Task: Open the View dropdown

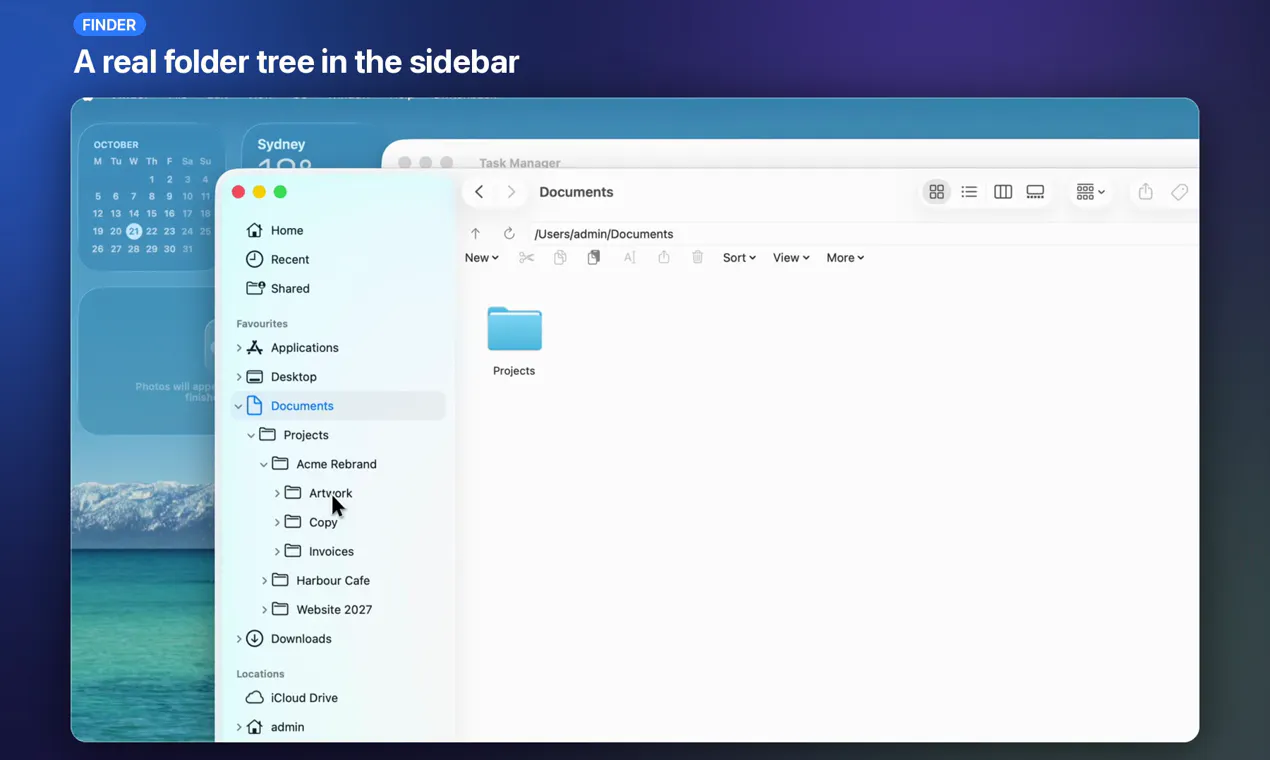Action: click(x=791, y=258)
